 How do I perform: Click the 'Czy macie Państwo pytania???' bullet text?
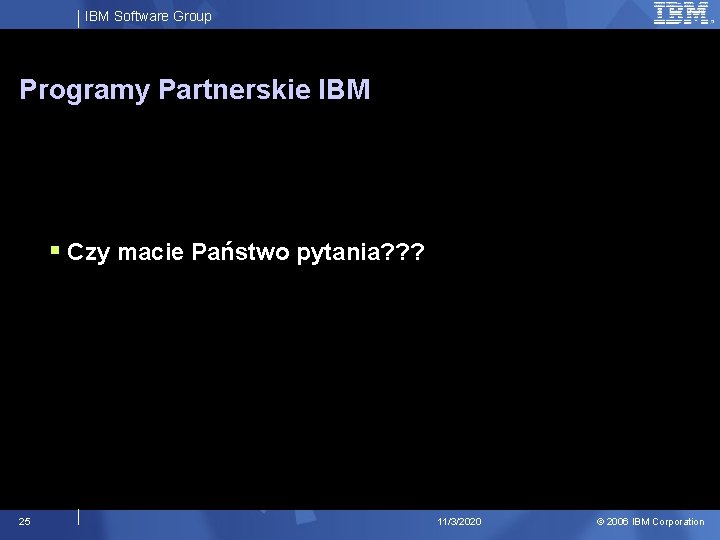coord(246,252)
